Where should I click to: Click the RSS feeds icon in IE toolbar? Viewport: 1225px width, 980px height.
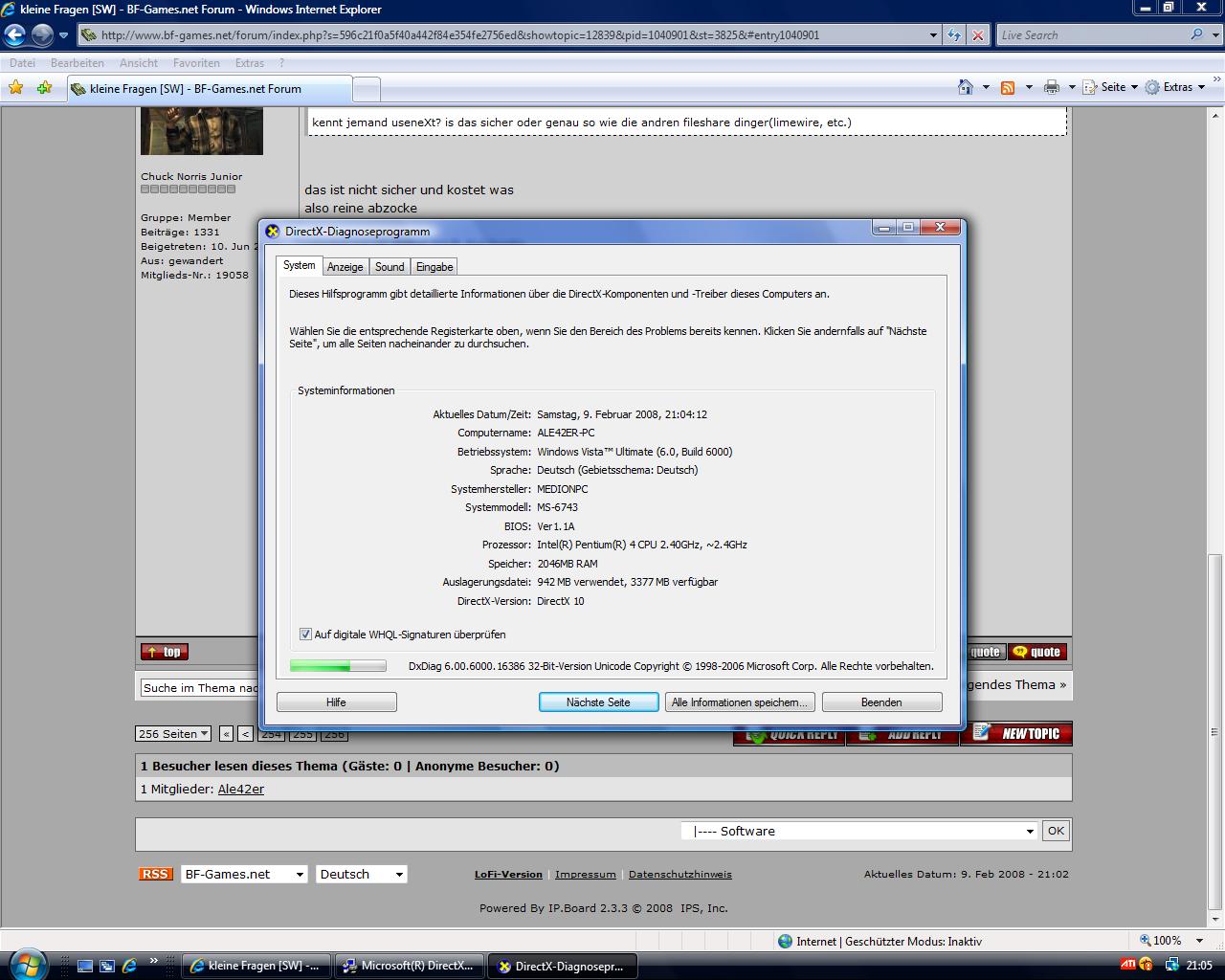pos(1008,87)
